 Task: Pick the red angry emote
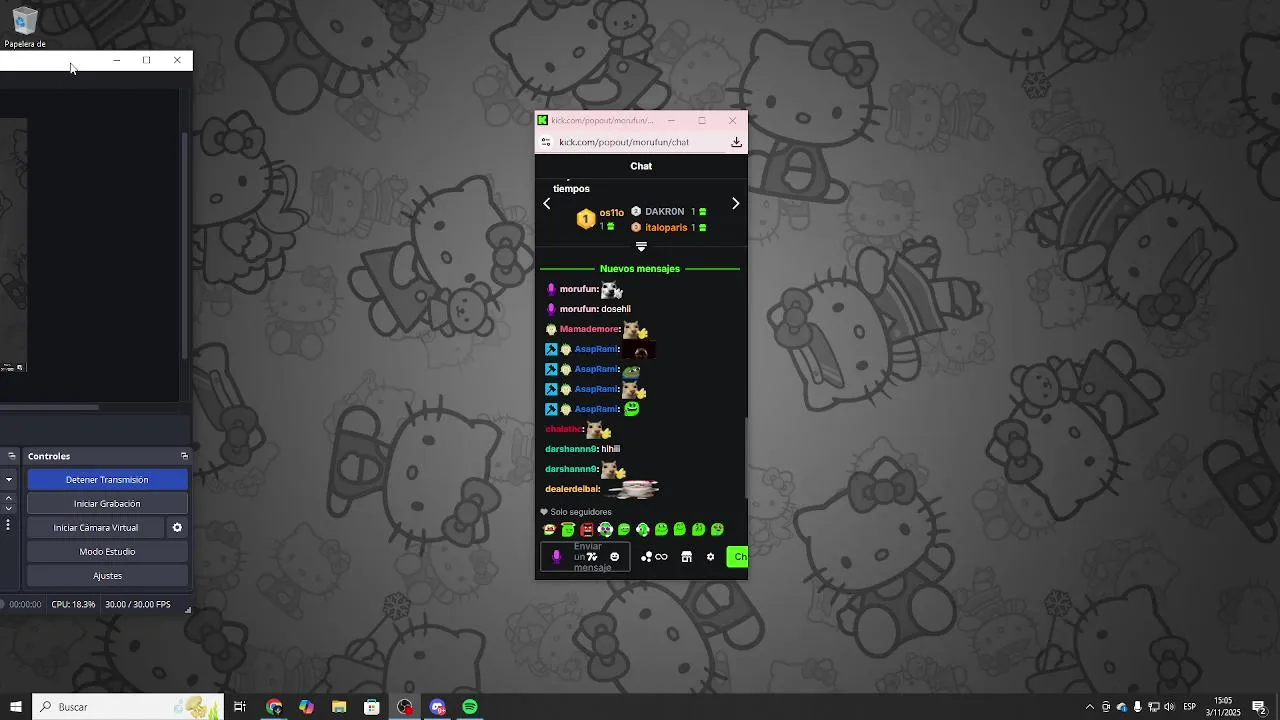[587, 530]
